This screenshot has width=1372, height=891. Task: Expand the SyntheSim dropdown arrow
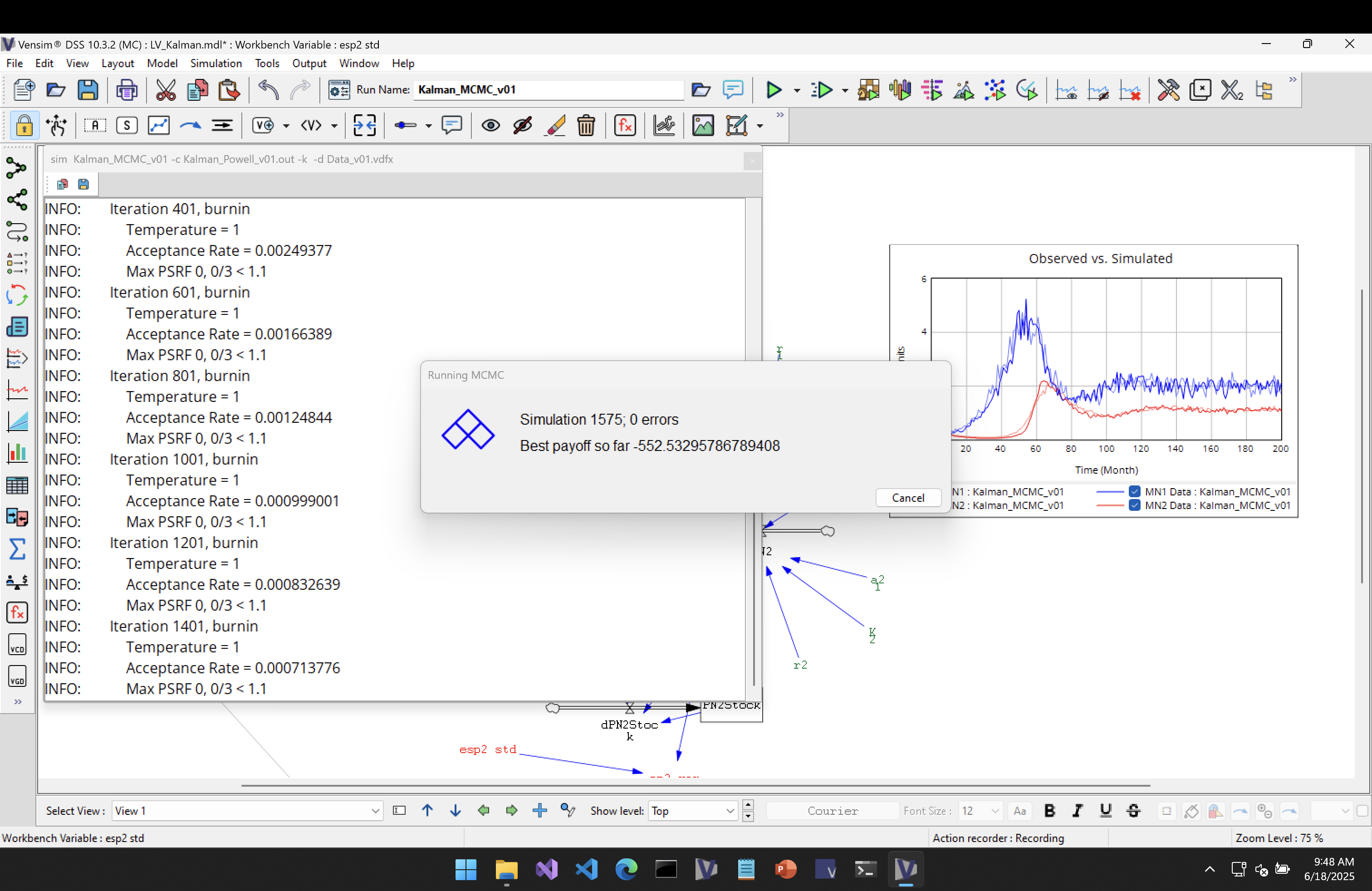844,90
